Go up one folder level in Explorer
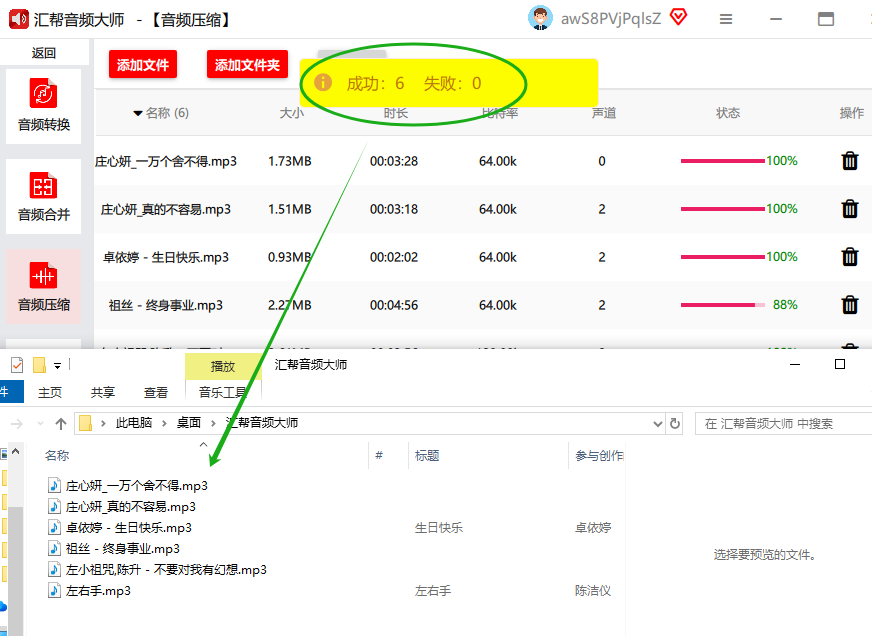The image size is (872, 636). [x=61, y=423]
